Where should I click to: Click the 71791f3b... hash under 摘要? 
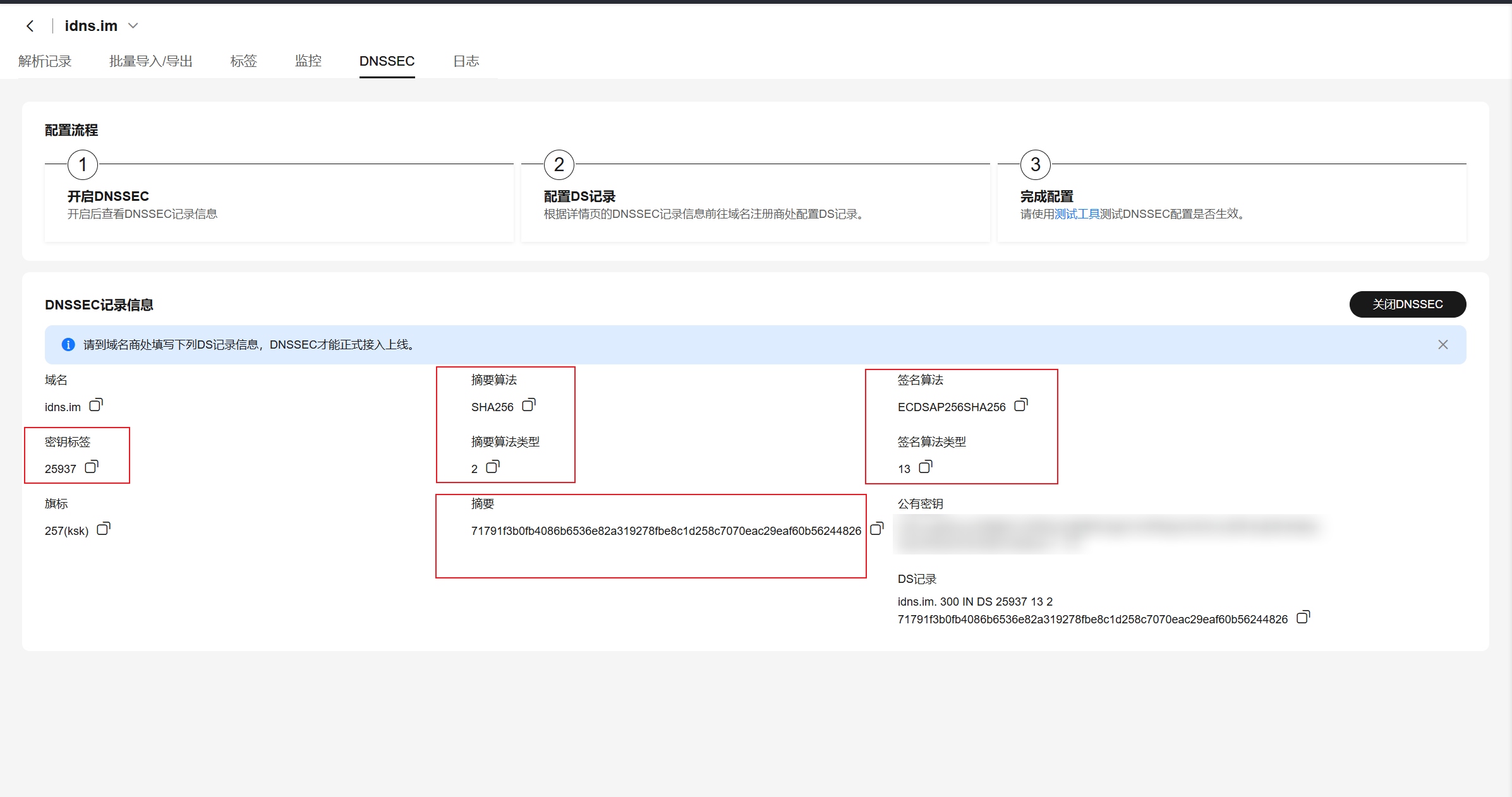click(x=666, y=531)
